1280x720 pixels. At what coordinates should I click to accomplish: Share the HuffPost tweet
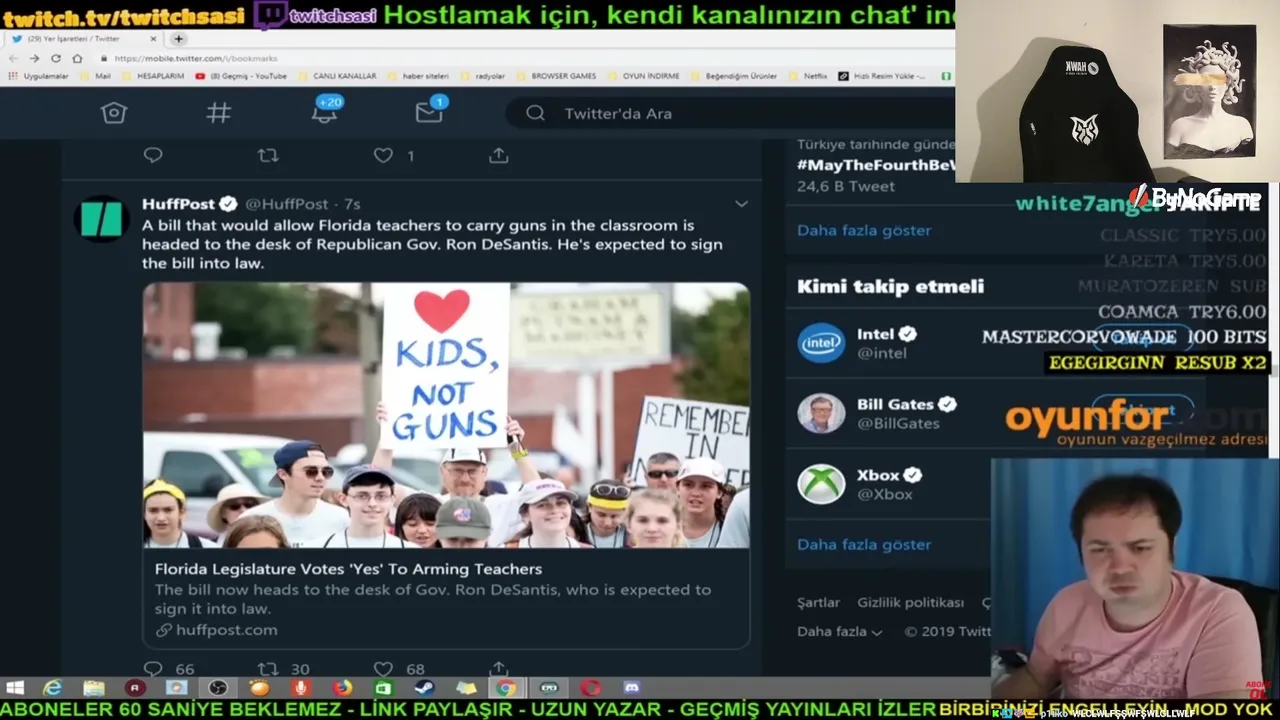click(499, 669)
